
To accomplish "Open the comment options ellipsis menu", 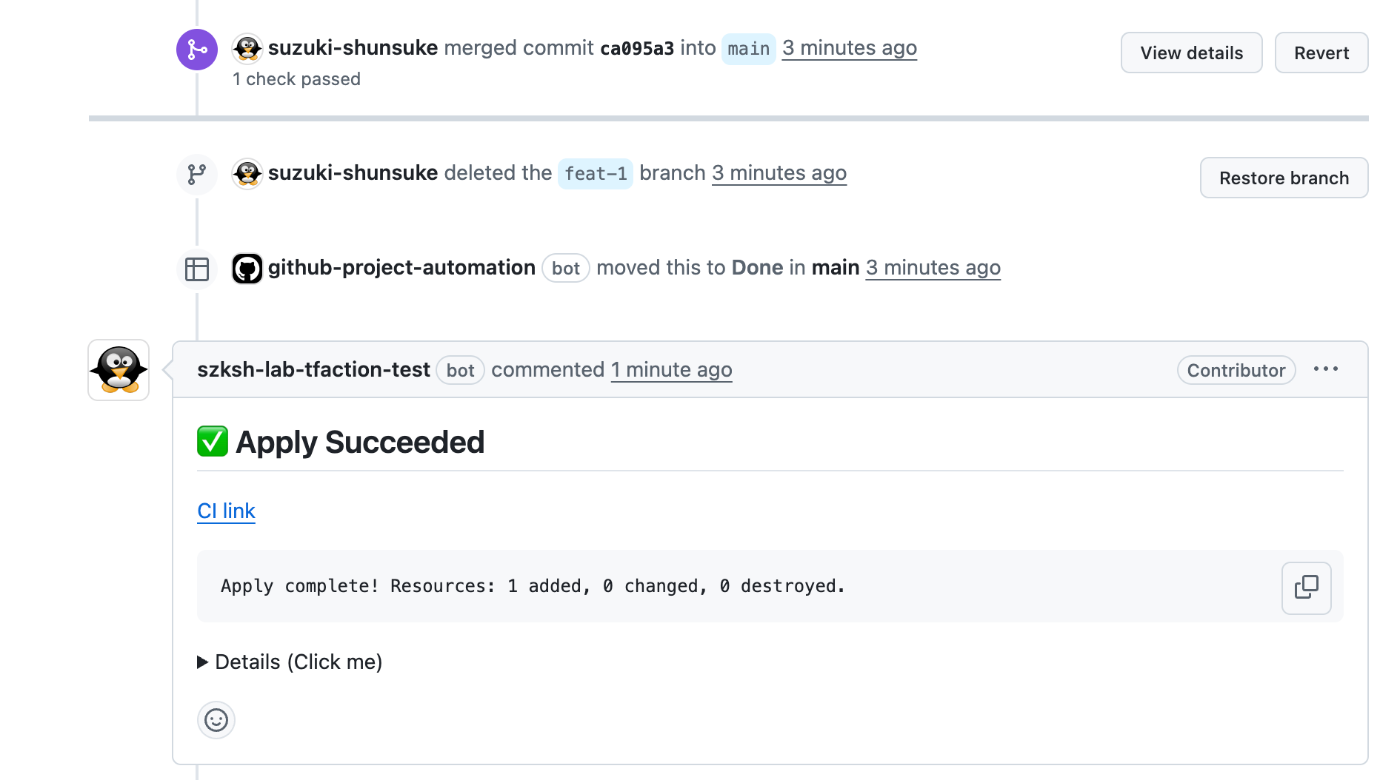I will click(x=1326, y=370).
